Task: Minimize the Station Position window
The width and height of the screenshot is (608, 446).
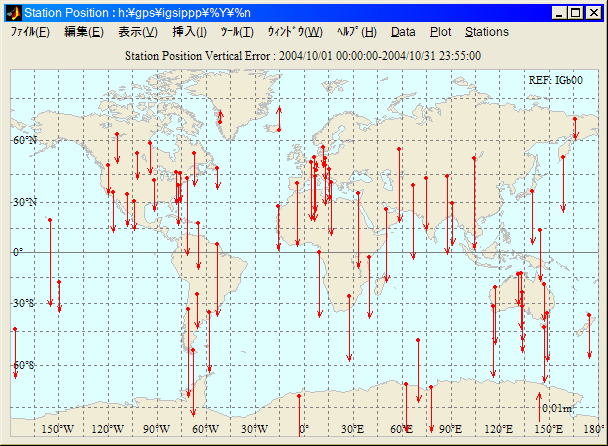Action: [558, 13]
